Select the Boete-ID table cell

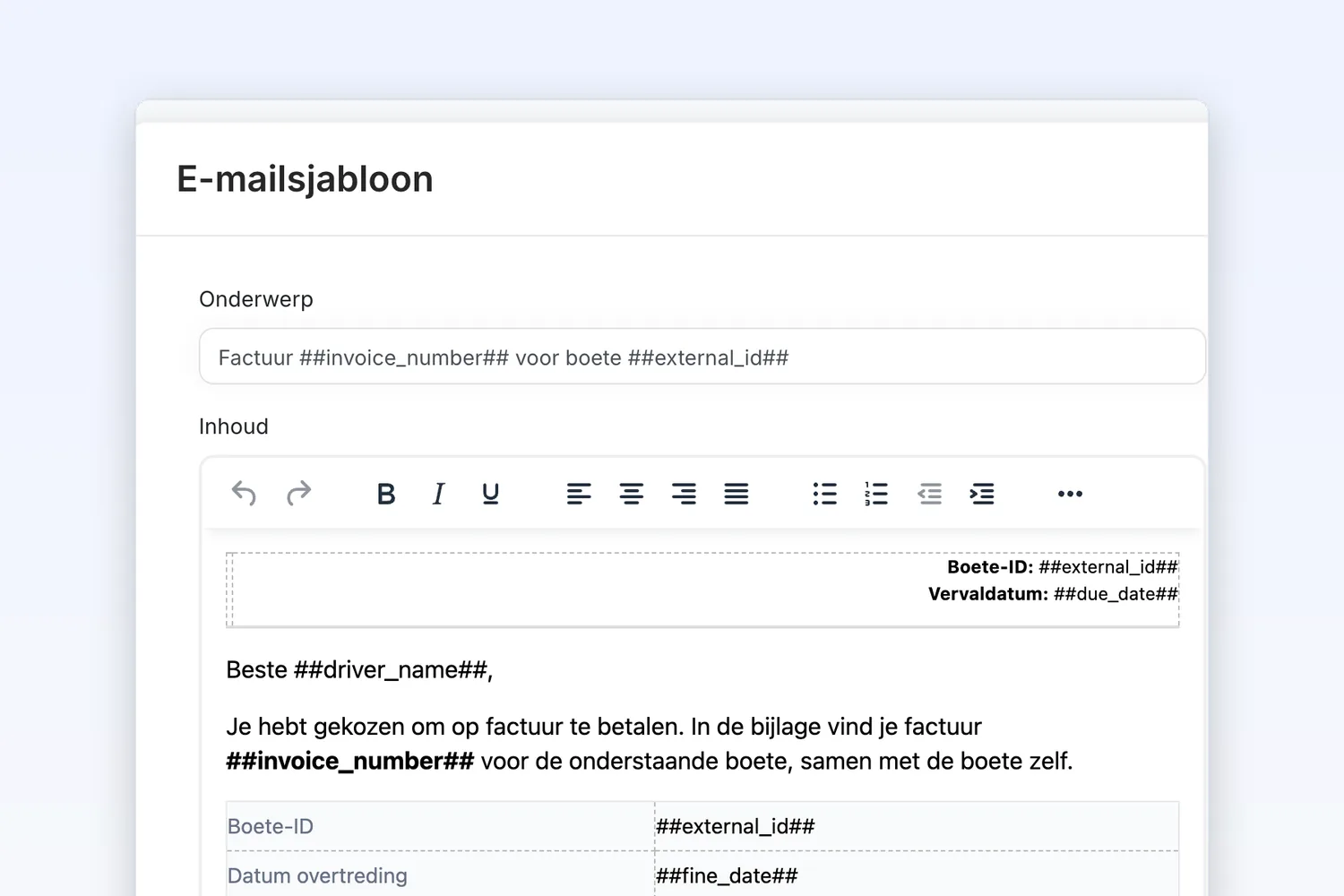point(441,826)
